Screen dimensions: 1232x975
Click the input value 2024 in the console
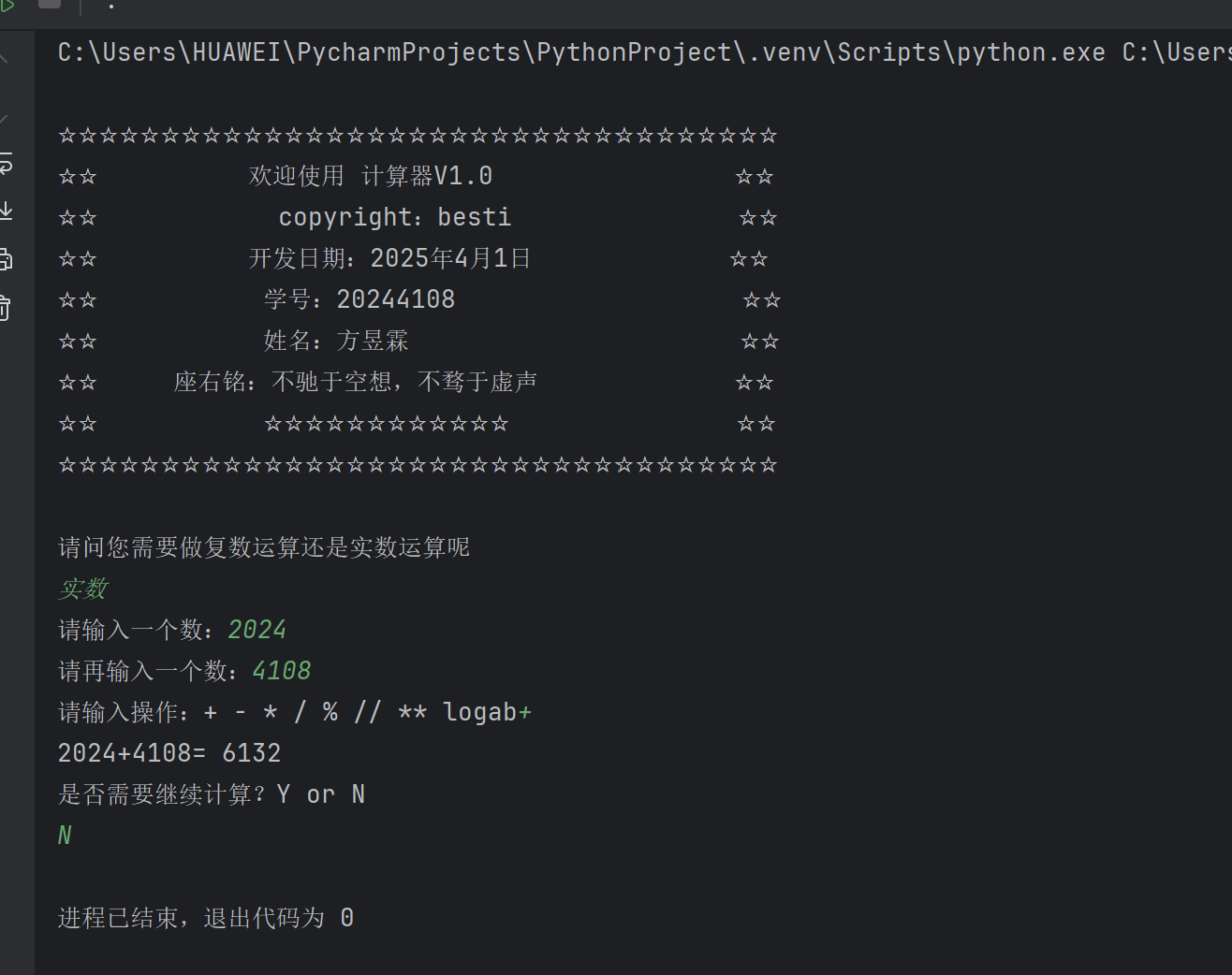(x=257, y=630)
